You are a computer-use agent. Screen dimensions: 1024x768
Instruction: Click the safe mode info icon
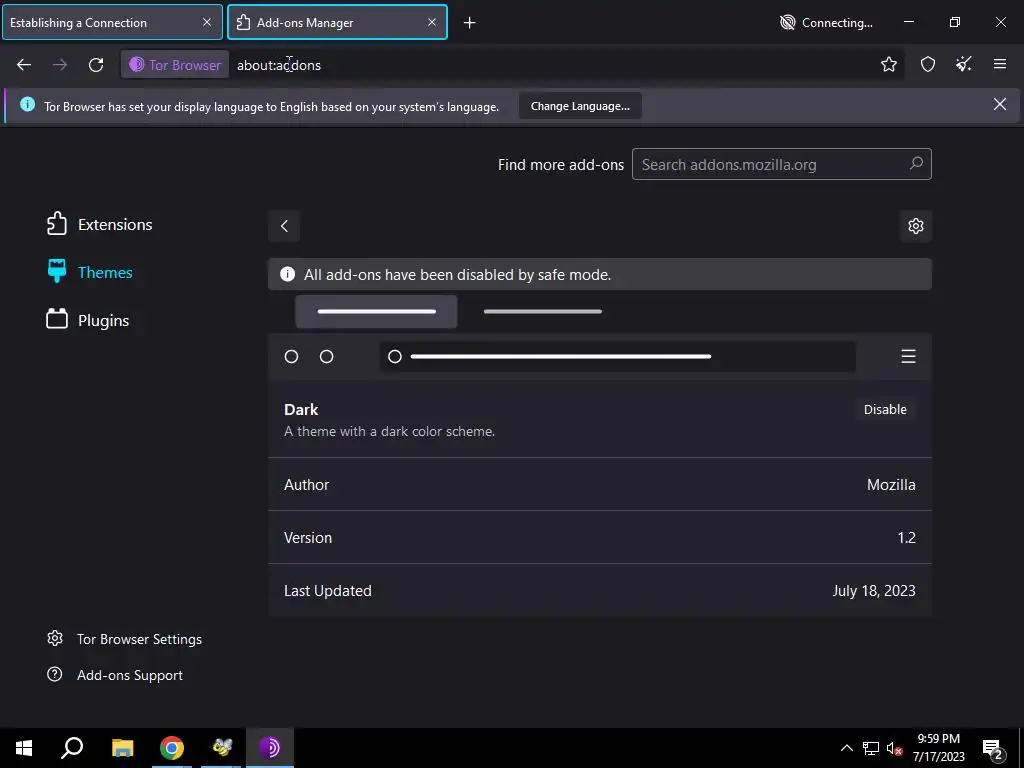[287, 274]
